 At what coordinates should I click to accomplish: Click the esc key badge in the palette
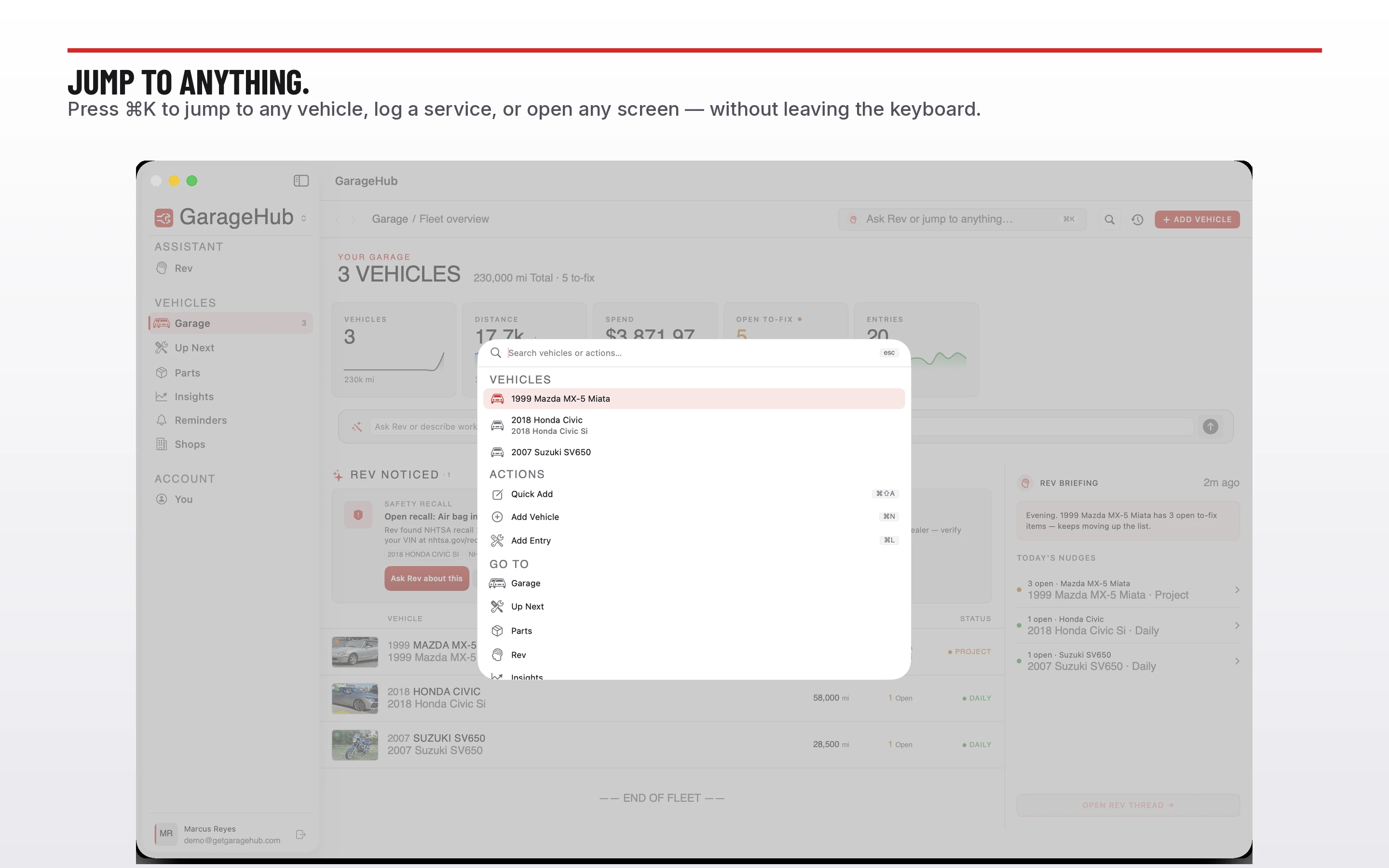point(889,353)
